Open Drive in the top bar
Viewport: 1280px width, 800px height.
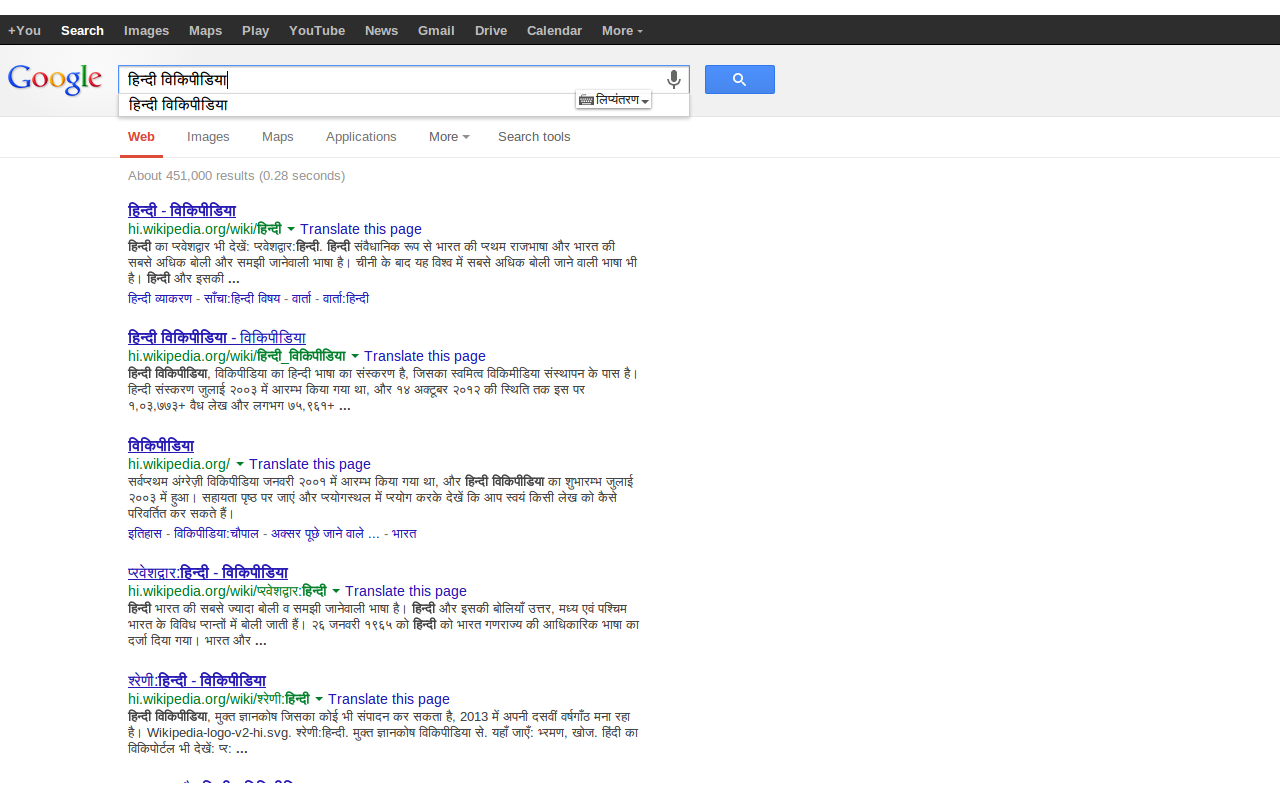491,31
